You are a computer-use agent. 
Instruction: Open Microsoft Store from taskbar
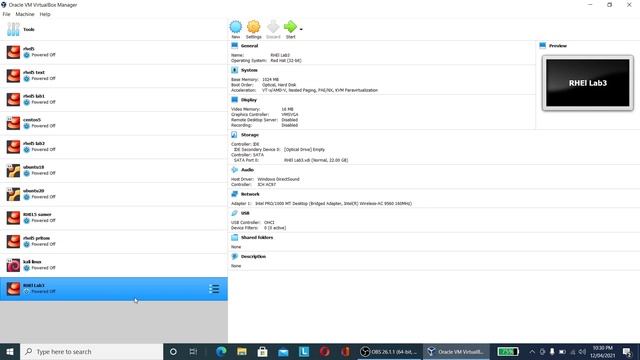pyautogui.click(x=262, y=351)
